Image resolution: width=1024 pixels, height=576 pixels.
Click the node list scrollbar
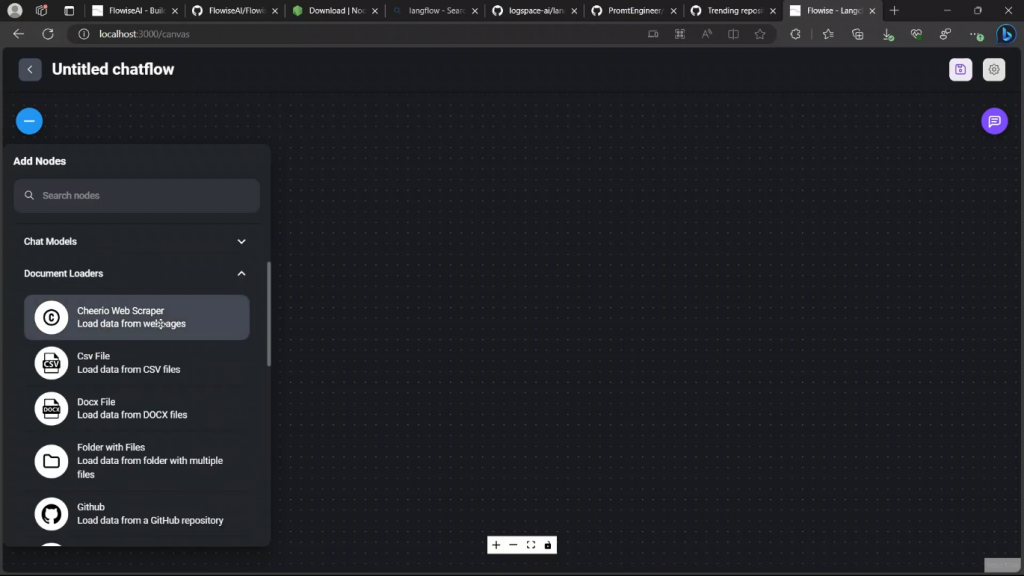tap(268, 313)
